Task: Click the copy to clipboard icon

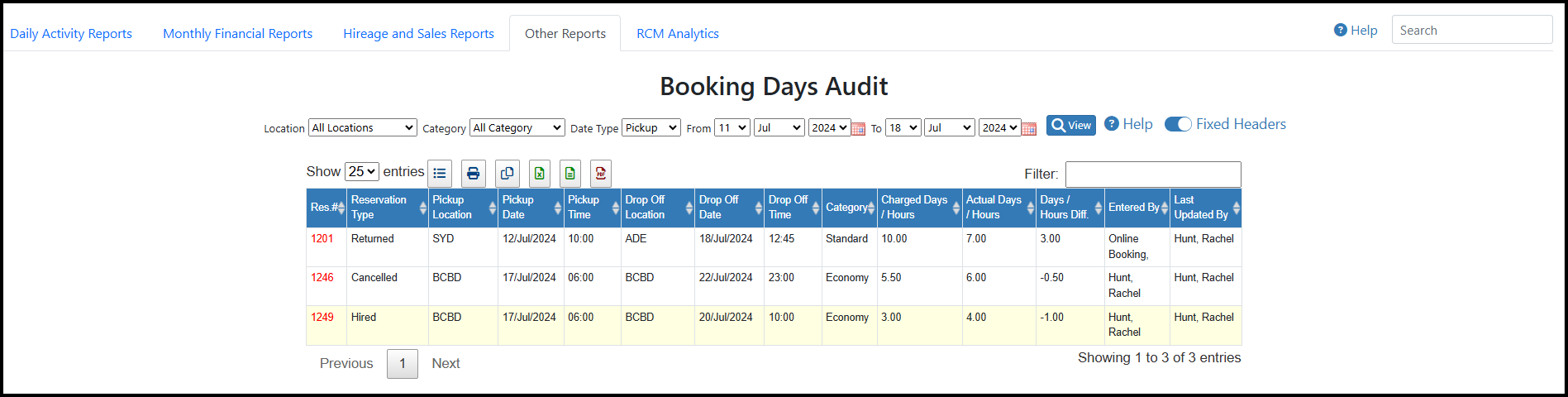Action: click(x=507, y=174)
